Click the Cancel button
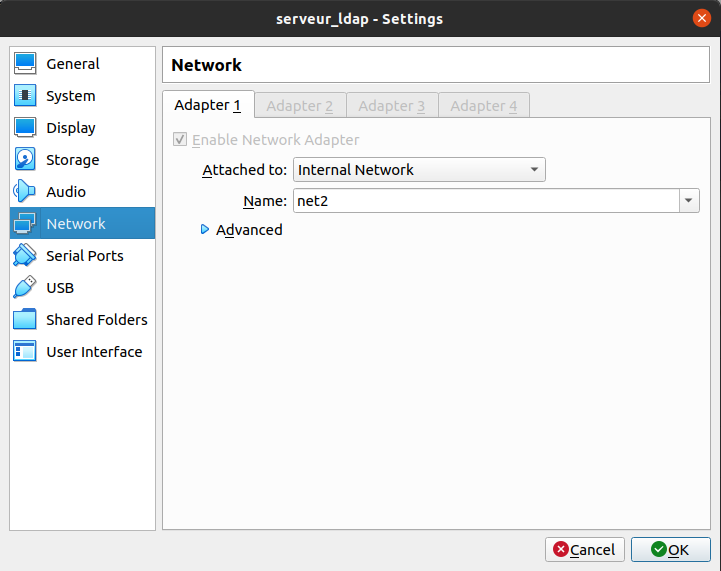Viewport: 721px width, 571px height. 585,549
